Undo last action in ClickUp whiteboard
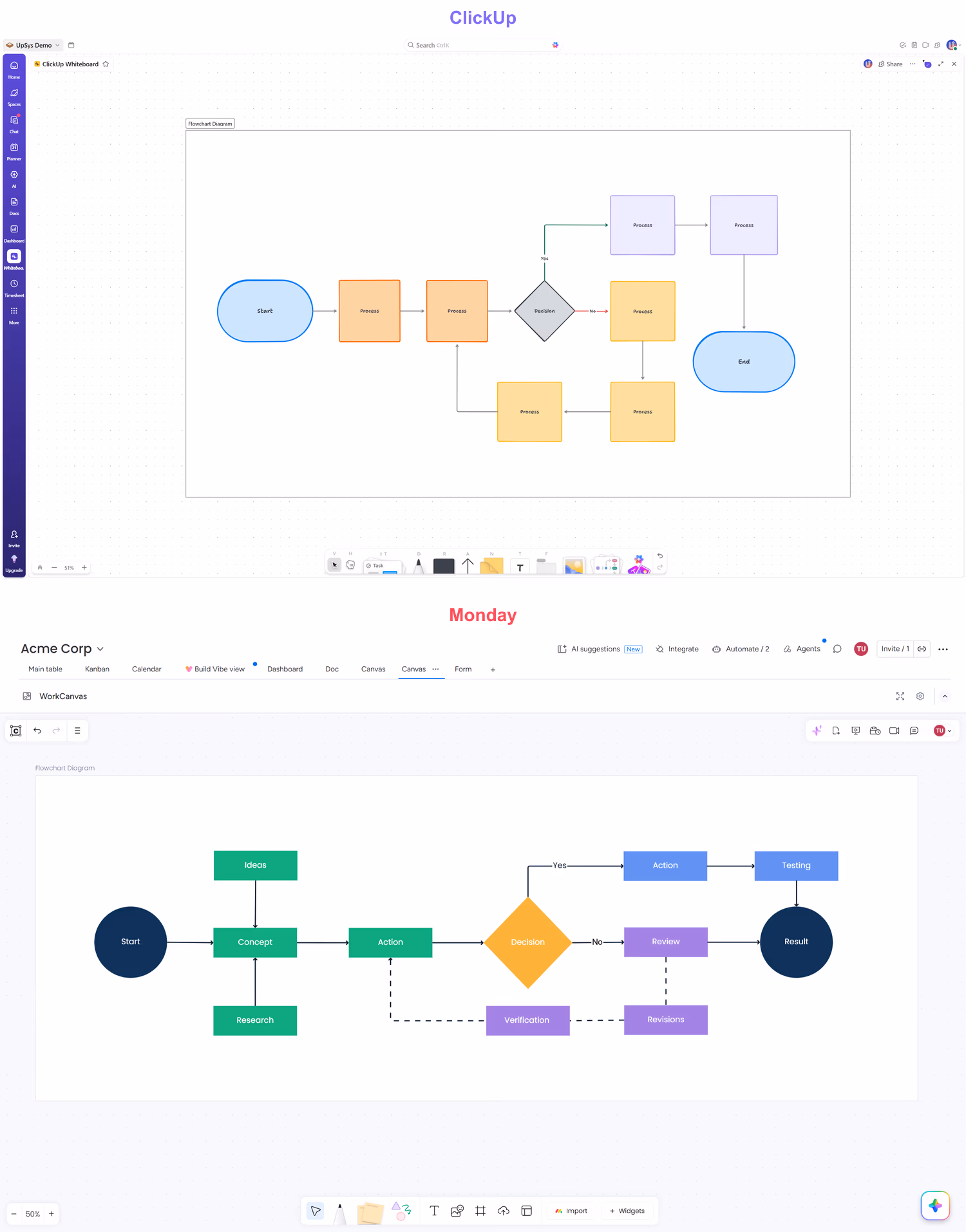The image size is (966, 1232). tap(660, 555)
